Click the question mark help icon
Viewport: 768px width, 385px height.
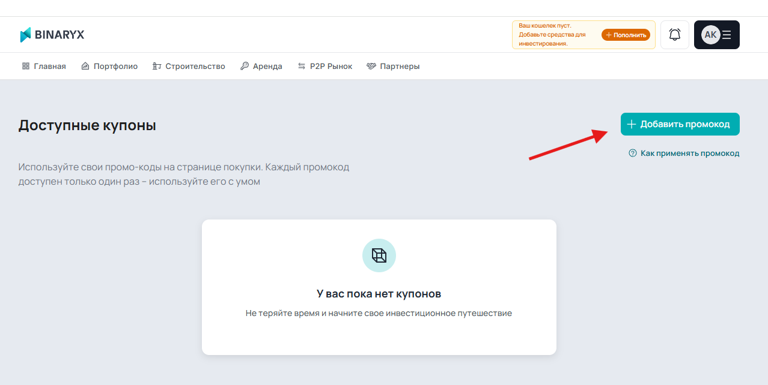632,153
